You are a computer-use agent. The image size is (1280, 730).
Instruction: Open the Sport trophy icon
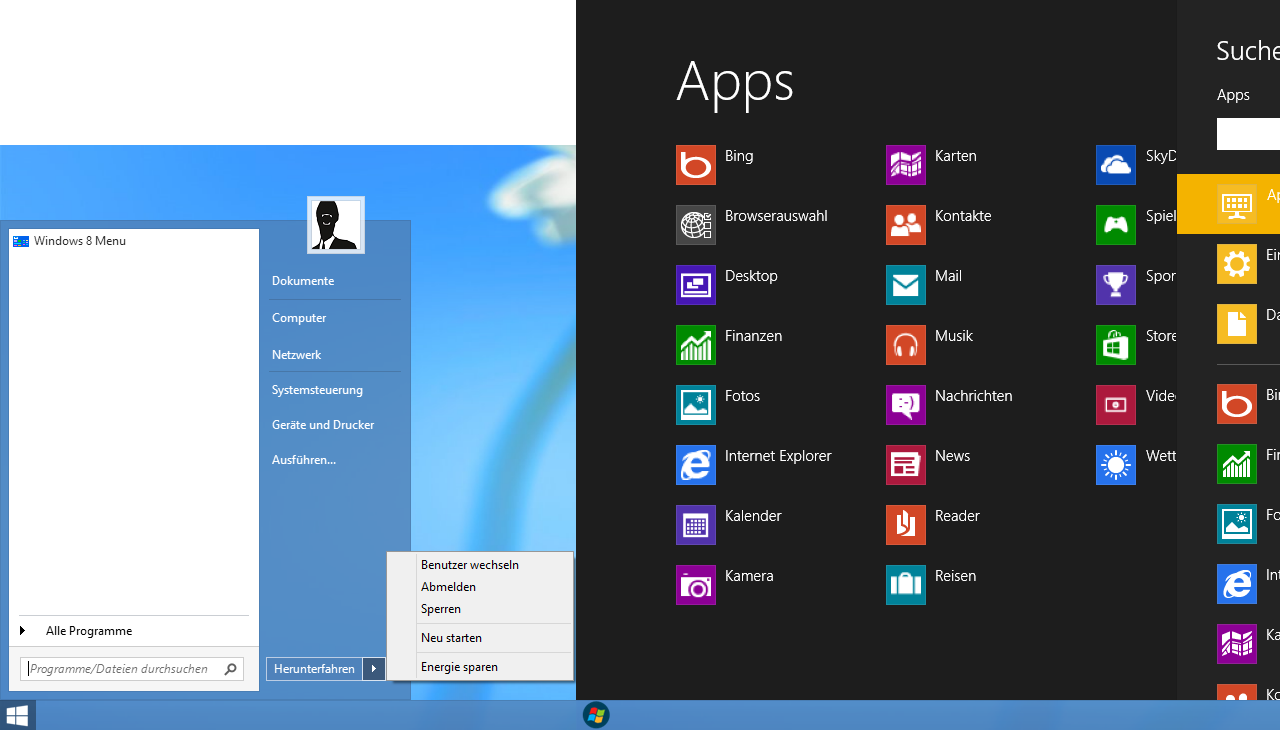point(1116,285)
